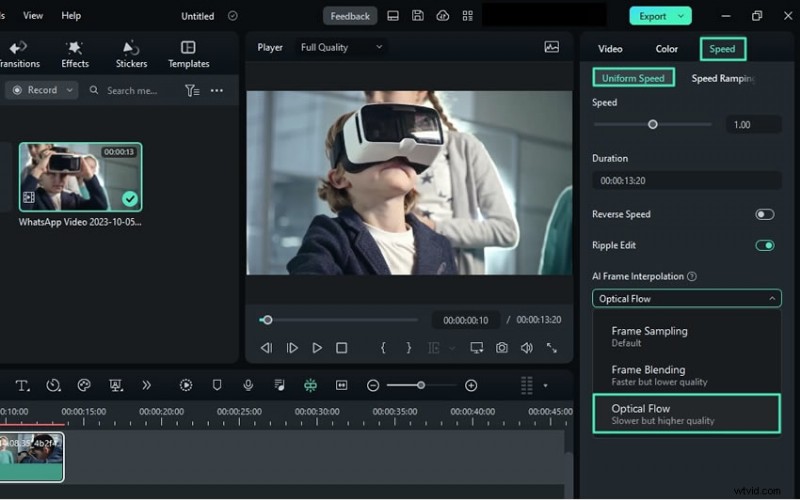Image resolution: width=800 pixels, height=500 pixels.
Task: Open the Stickers panel
Action: 130,54
